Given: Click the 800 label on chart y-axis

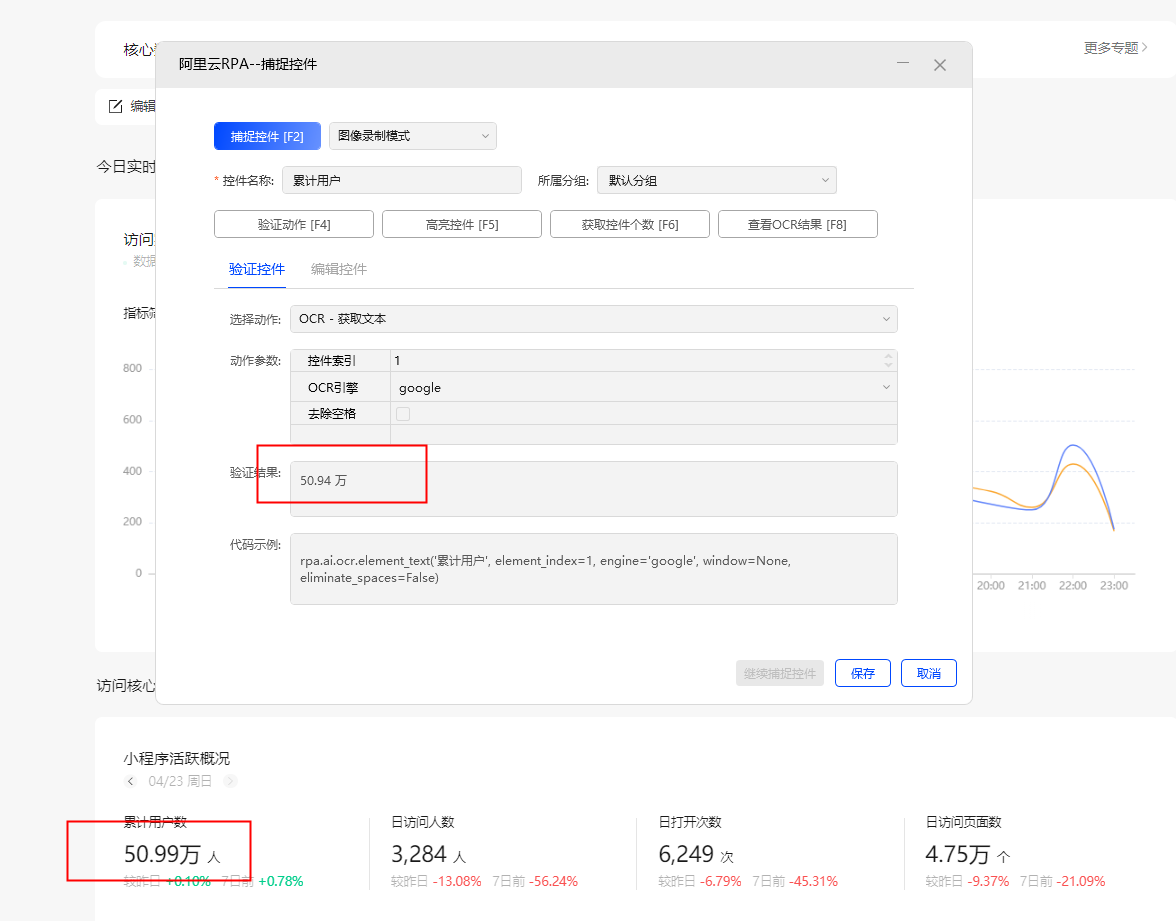Looking at the screenshot, I should click(132, 368).
